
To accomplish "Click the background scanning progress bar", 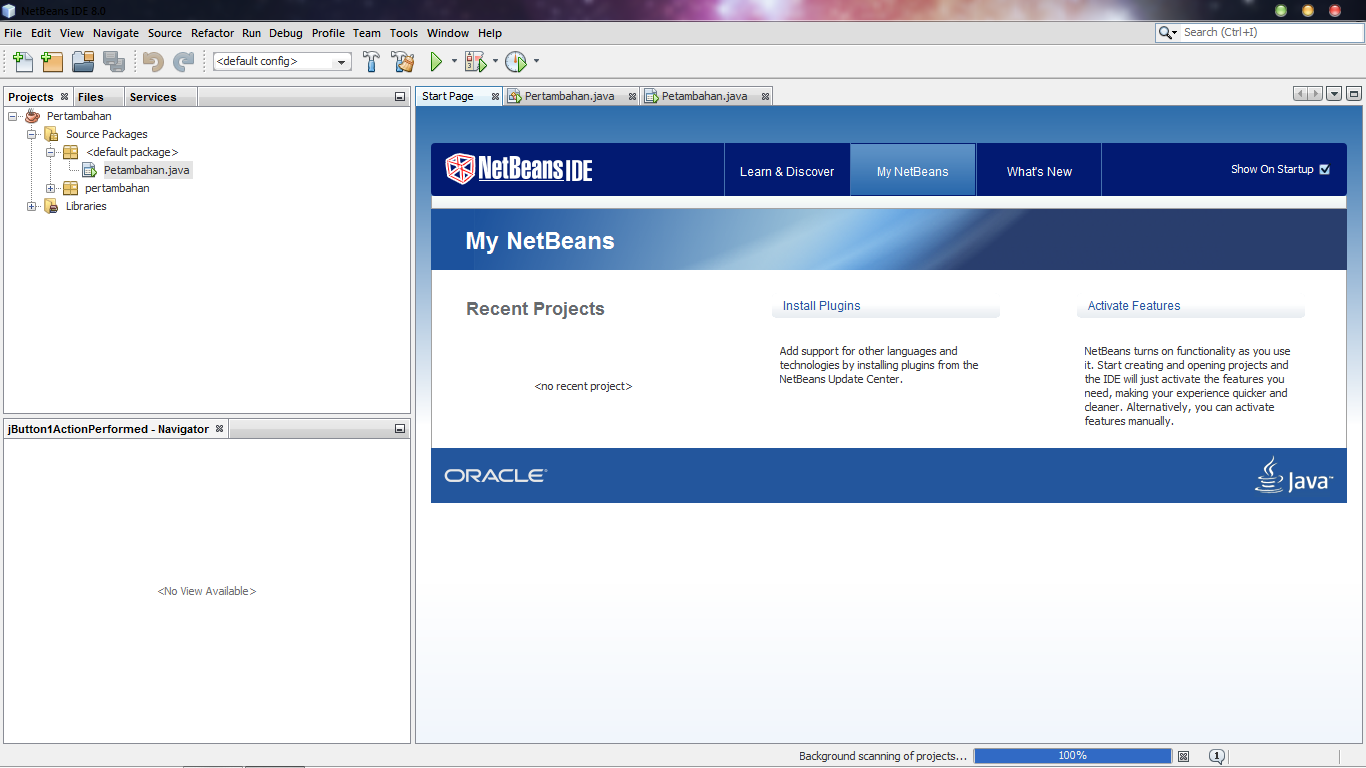I will click(x=1073, y=756).
